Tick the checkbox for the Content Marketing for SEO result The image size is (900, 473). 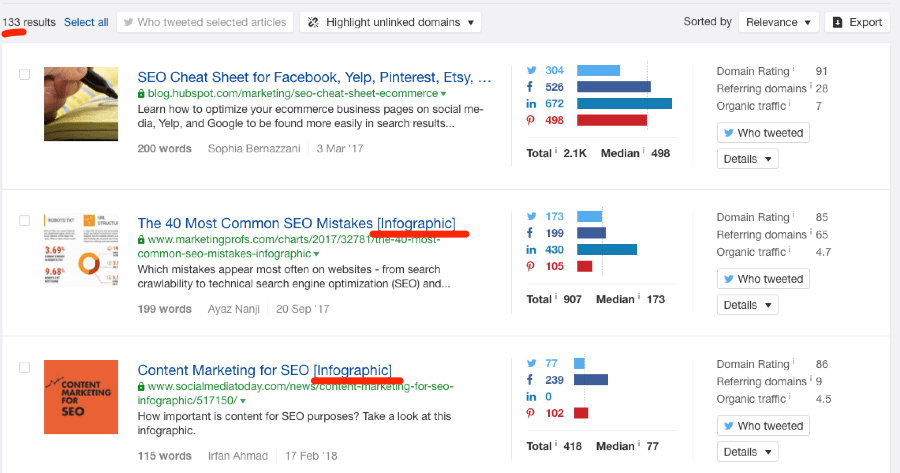tap(24, 367)
